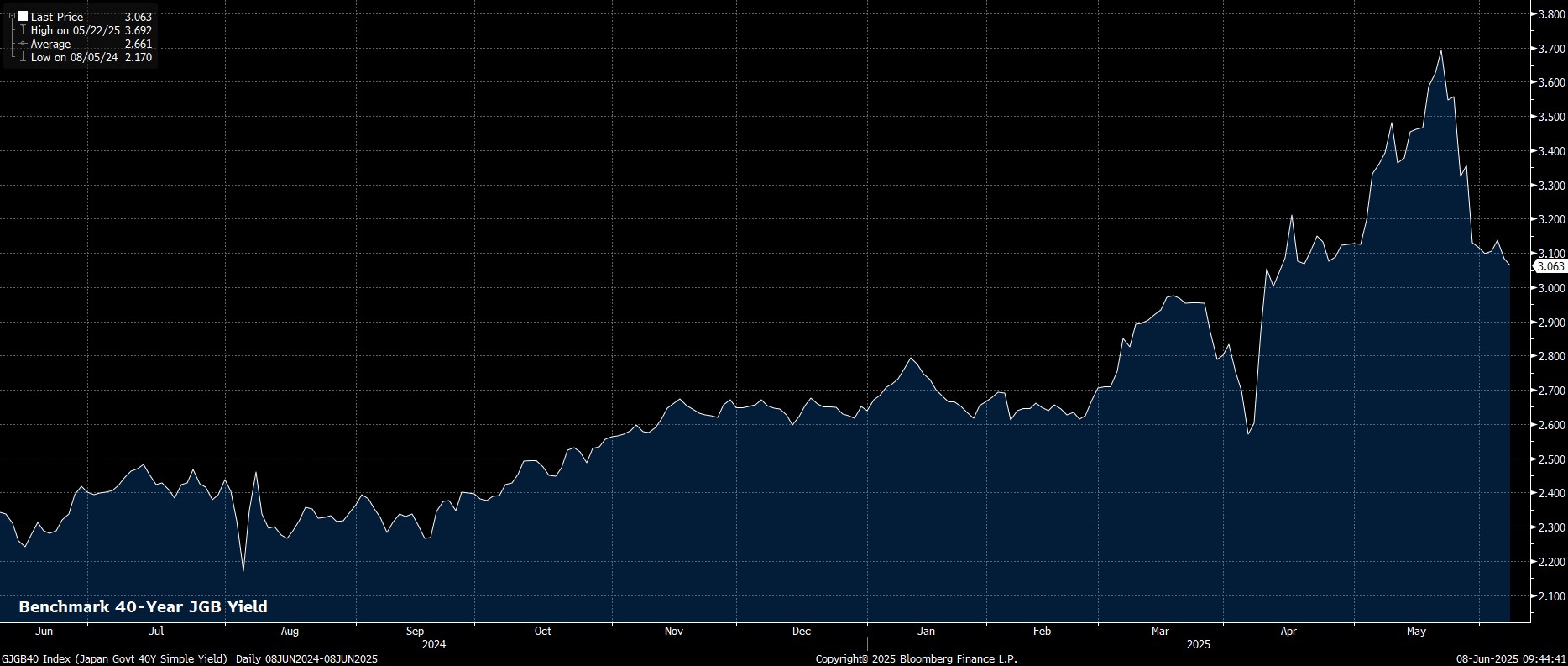Click the 2.700 y-axis label
Viewport: 1568px width, 666px height.
point(1550,391)
